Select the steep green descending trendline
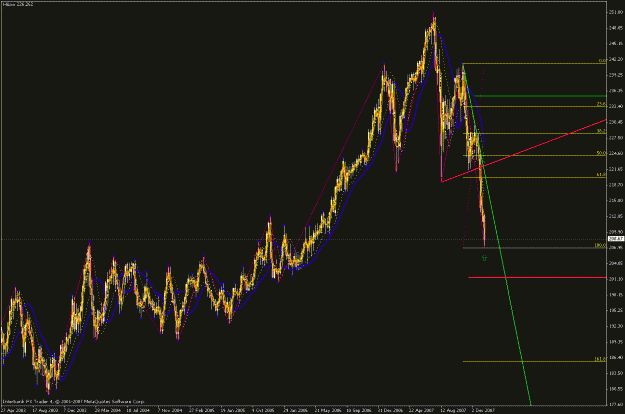 [497, 234]
